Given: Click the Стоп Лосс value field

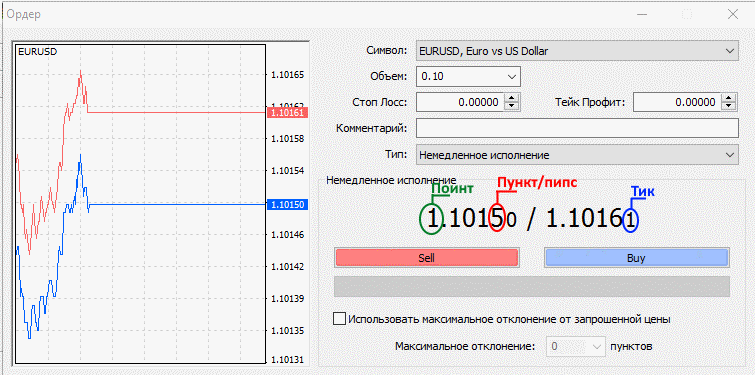Looking at the screenshot, I should (460, 102).
